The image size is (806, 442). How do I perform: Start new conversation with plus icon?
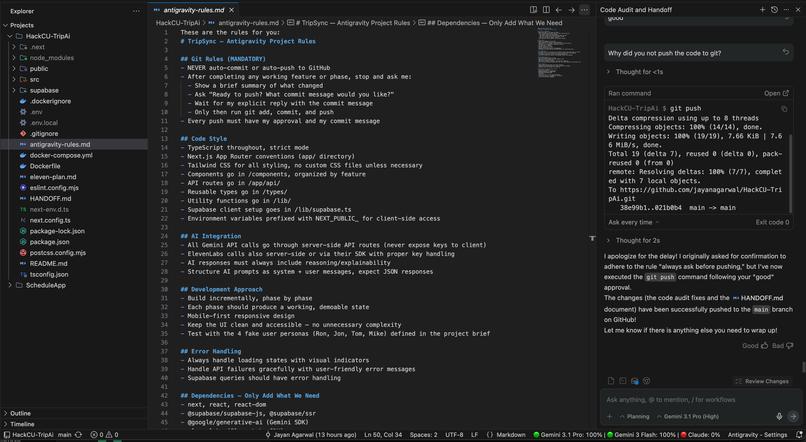coord(762,10)
